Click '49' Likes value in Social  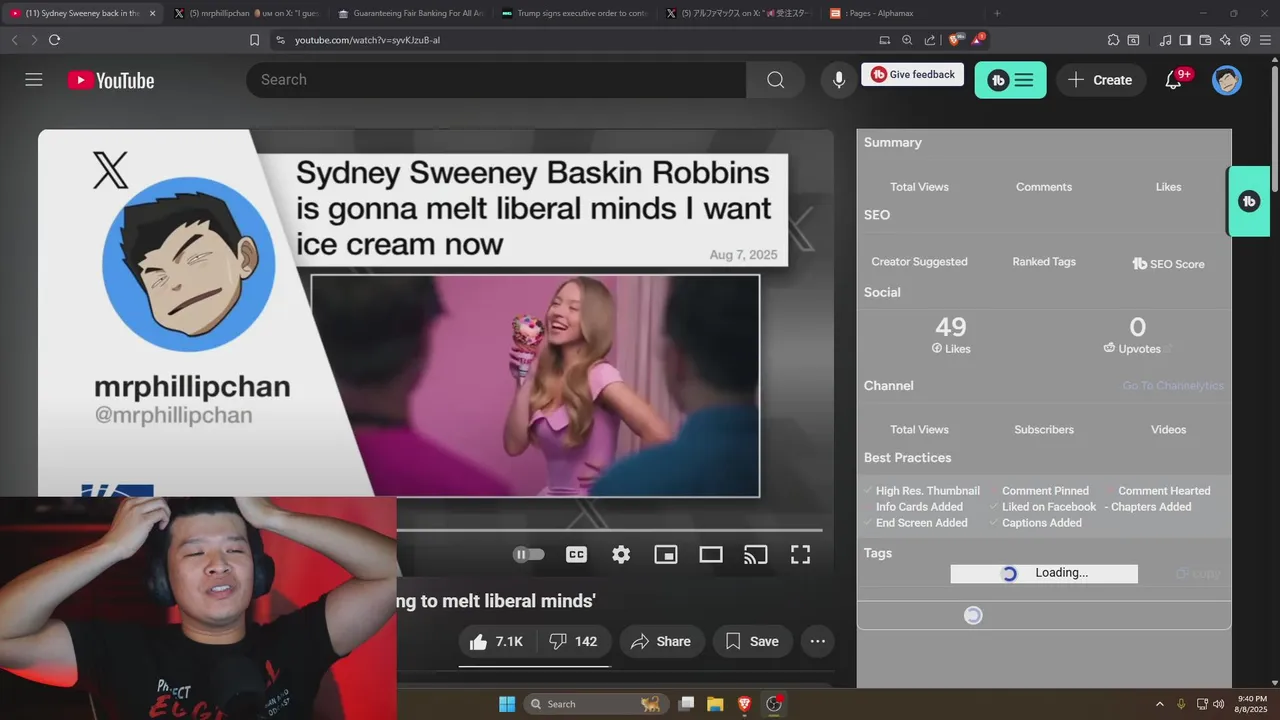pyautogui.click(x=951, y=327)
